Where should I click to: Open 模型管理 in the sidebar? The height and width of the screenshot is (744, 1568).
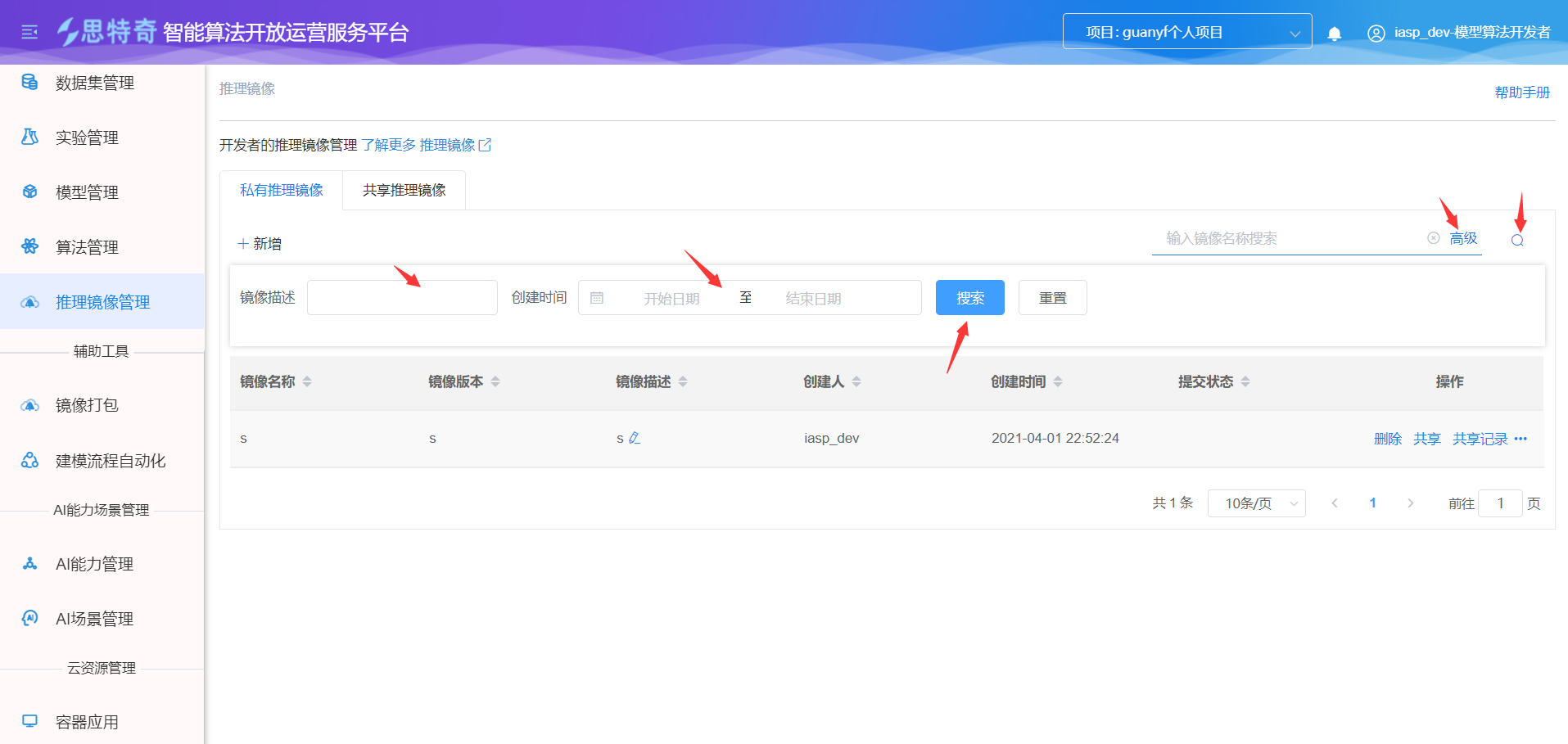[87, 192]
